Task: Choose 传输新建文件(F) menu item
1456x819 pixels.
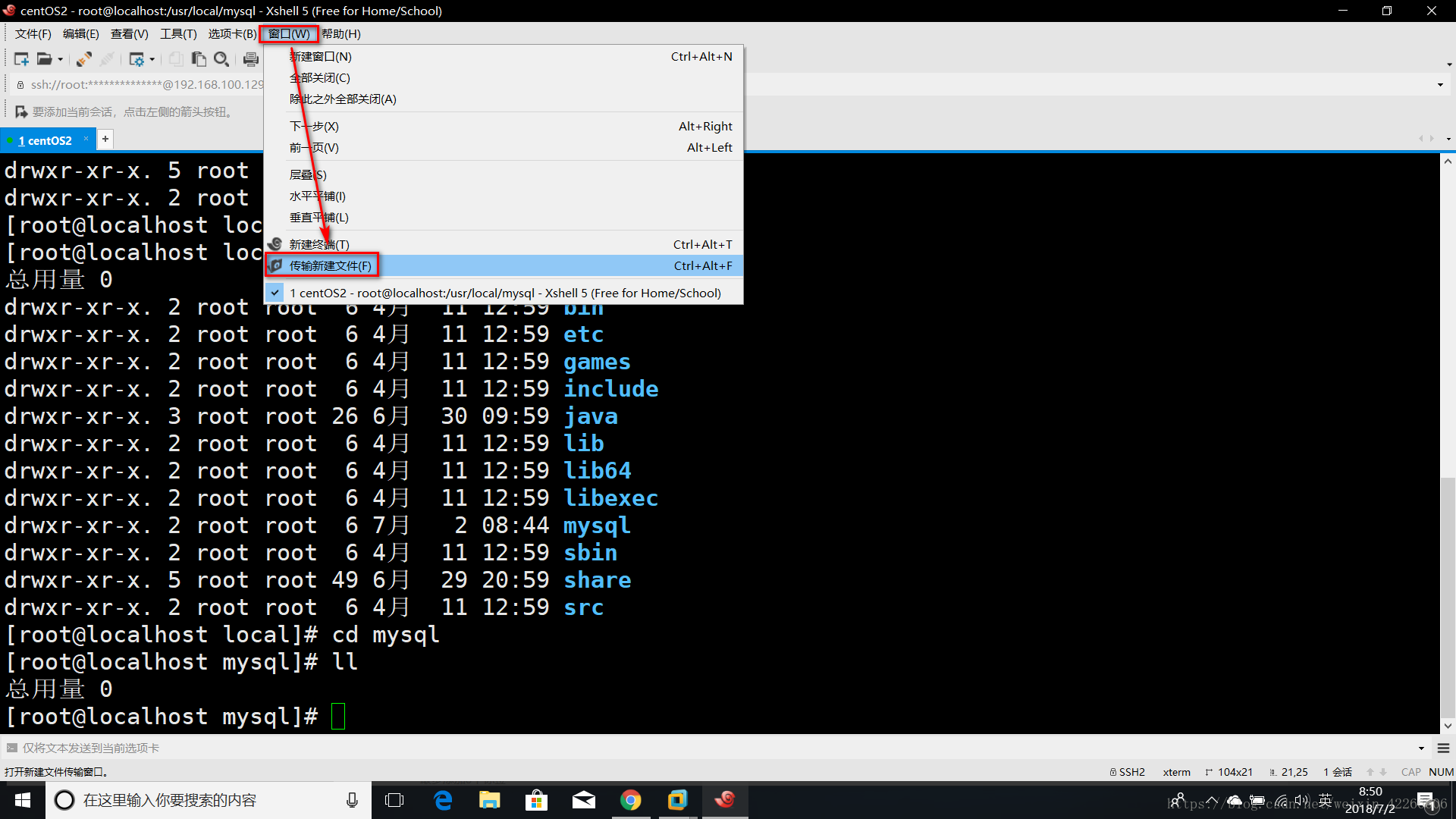Action: point(331,265)
